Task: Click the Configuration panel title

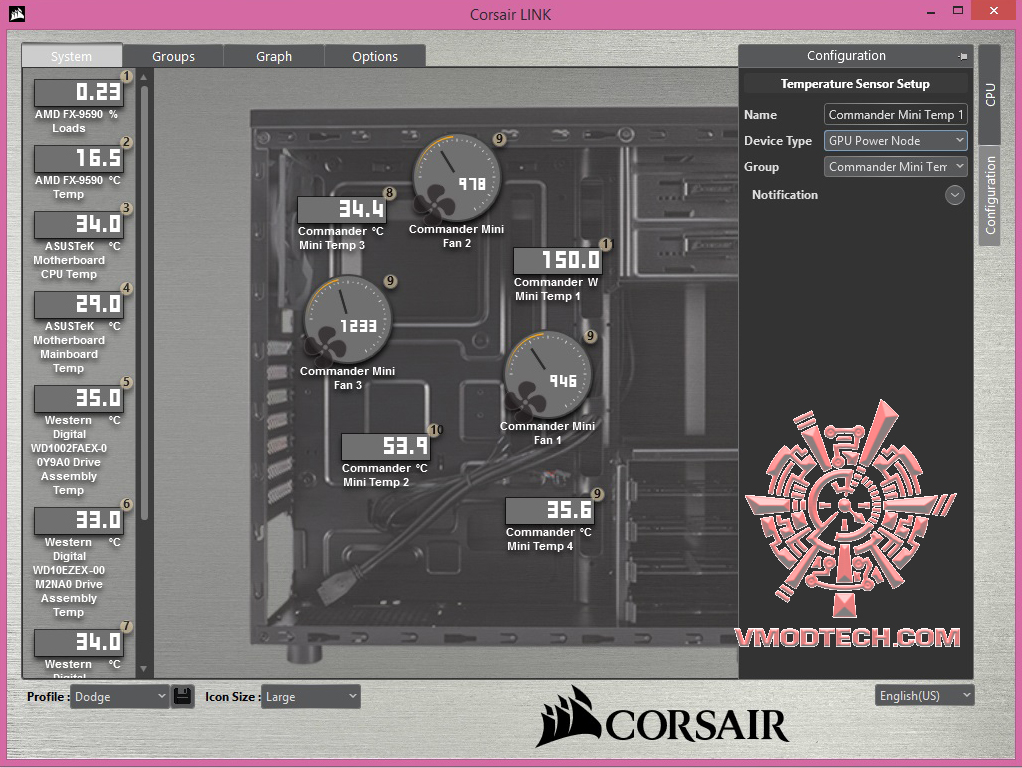Action: click(x=846, y=55)
